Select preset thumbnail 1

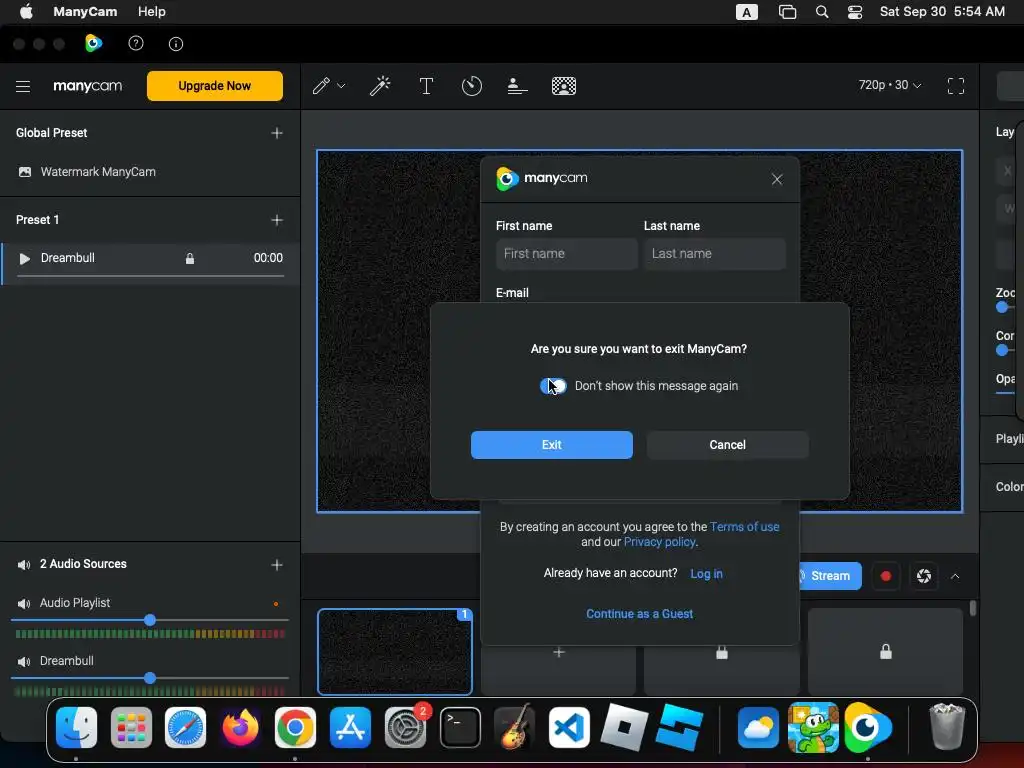point(394,652)
